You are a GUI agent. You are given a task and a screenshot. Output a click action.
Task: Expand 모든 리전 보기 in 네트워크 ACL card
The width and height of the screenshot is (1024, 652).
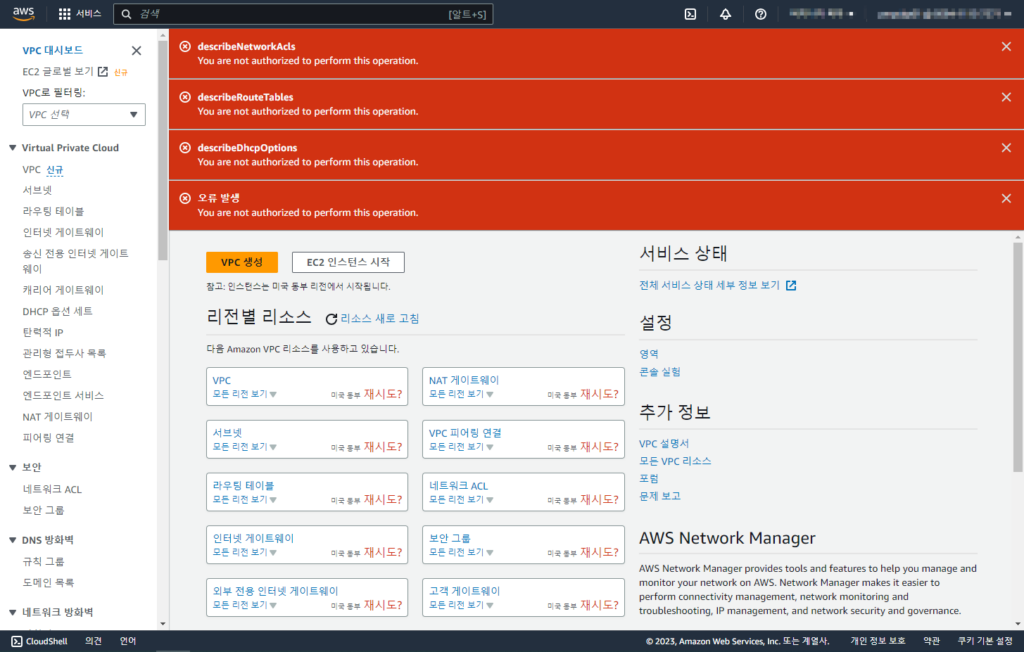460,500
